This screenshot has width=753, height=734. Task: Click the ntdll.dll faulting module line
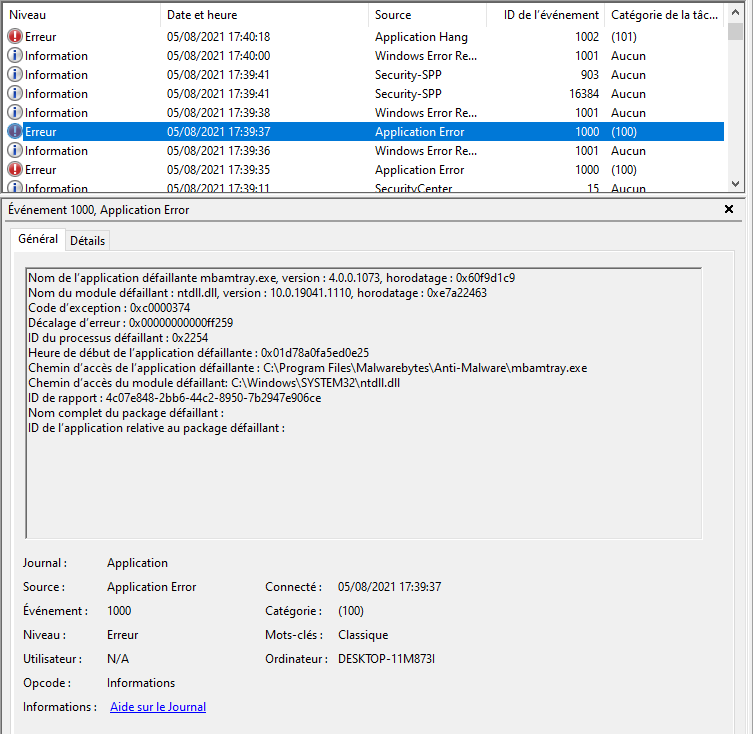pos(257,293)
